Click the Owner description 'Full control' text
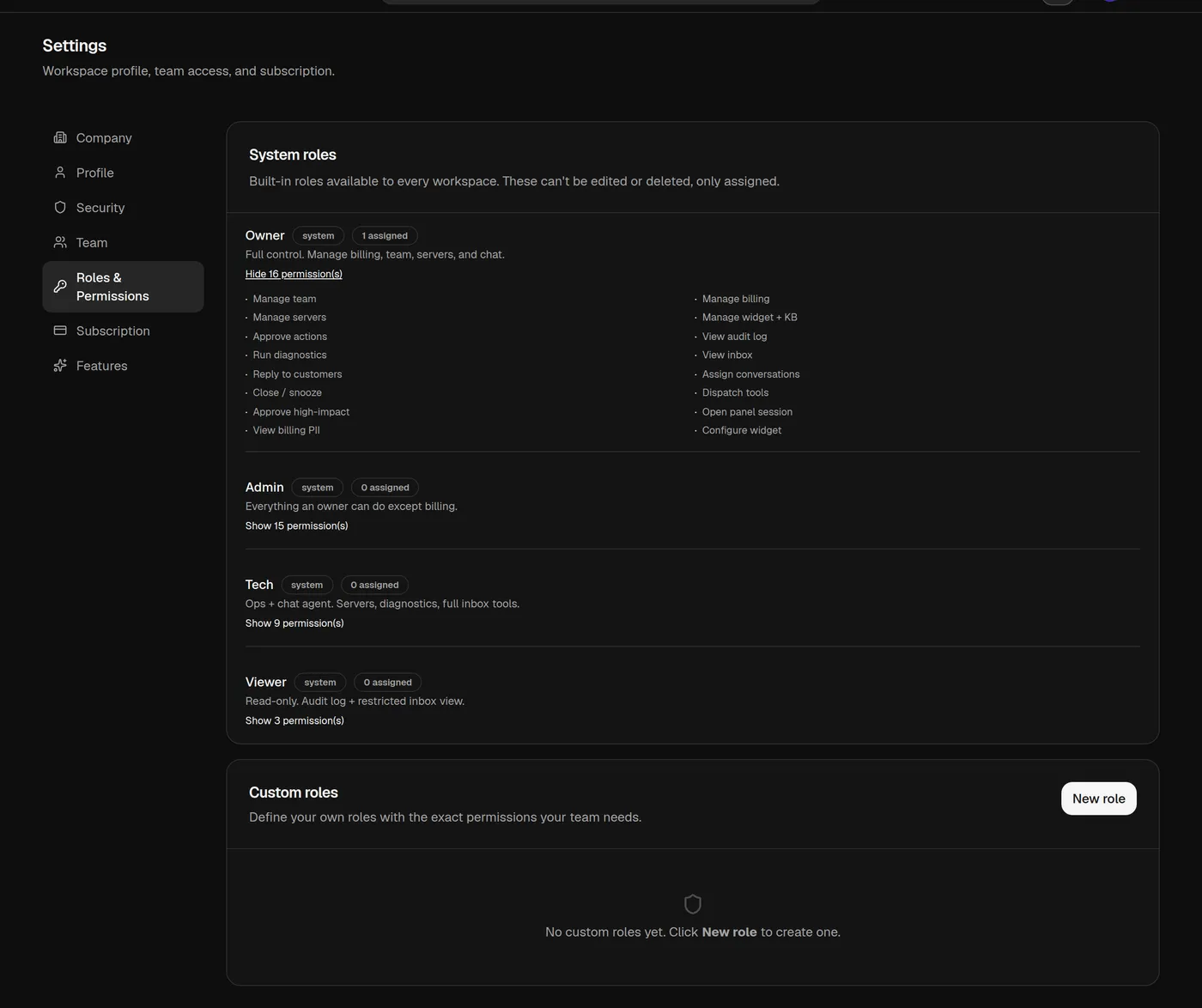The image size is (1202, 1008). click(375, 255)
